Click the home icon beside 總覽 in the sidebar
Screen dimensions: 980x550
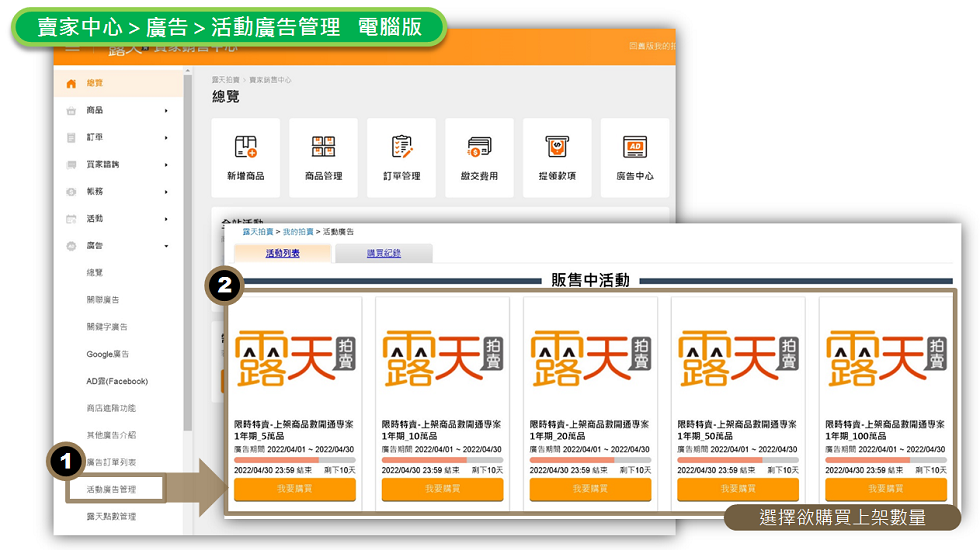pos(70,84)
